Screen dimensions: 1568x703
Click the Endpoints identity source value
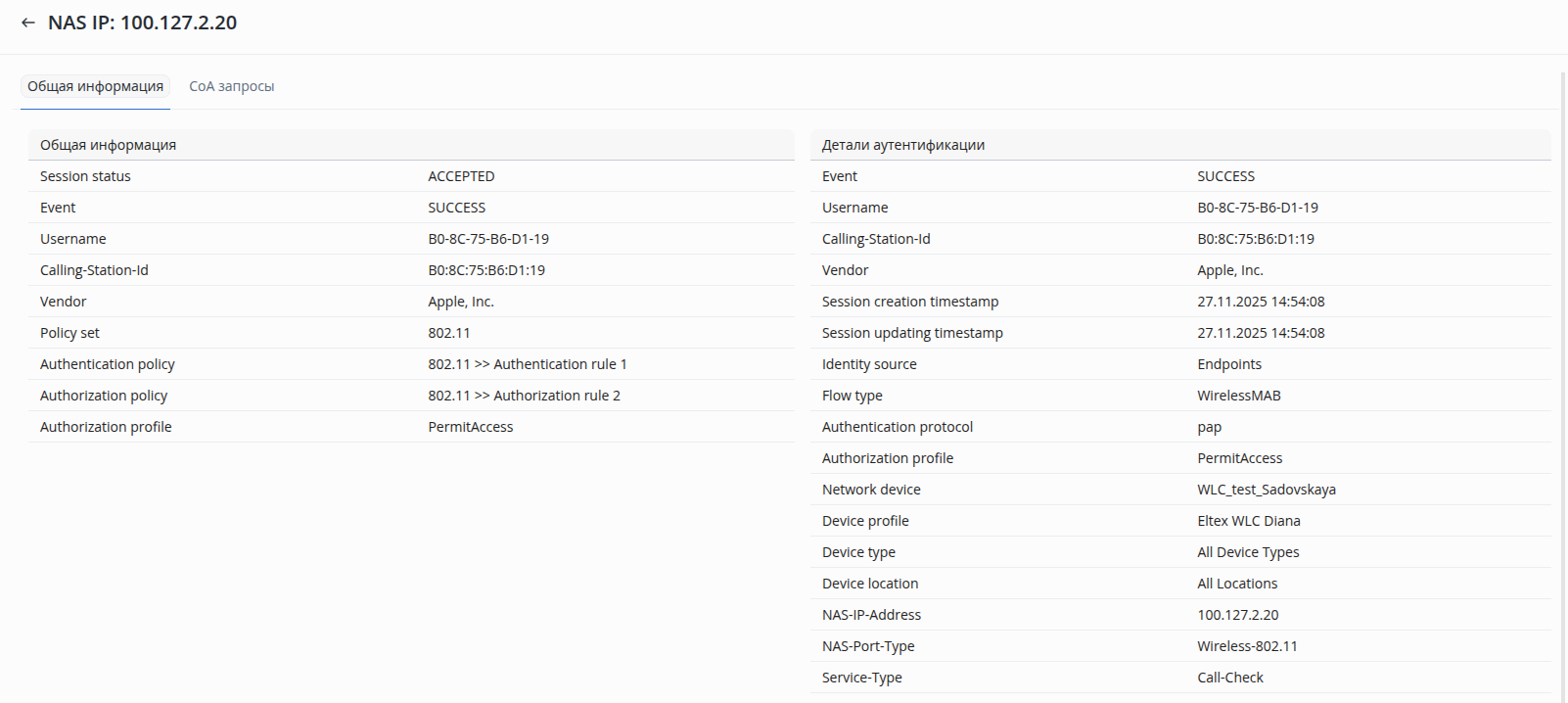[x=1228, y=364]
